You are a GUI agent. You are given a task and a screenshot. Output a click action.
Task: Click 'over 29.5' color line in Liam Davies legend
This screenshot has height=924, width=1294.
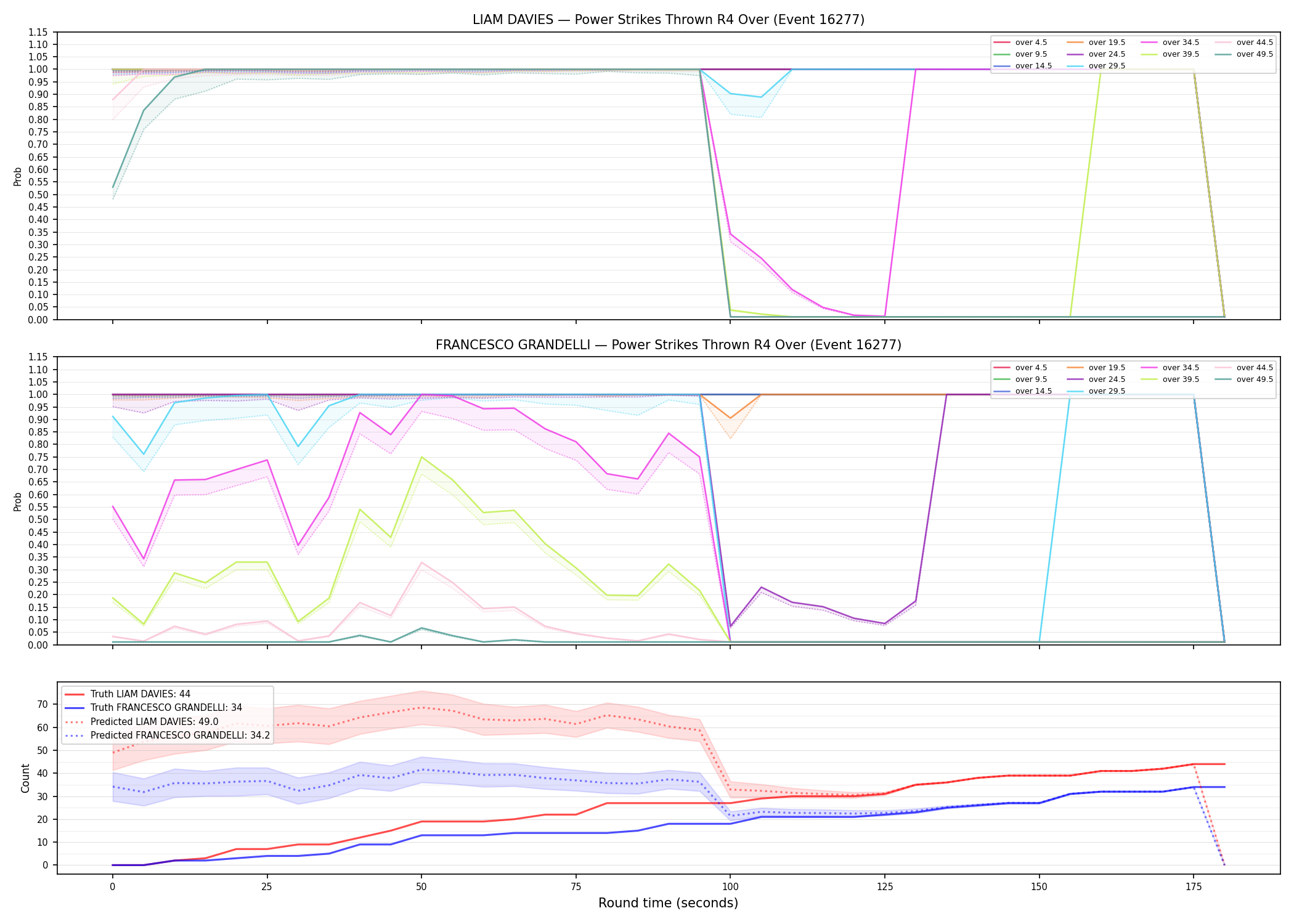[x=1075, y=66]
